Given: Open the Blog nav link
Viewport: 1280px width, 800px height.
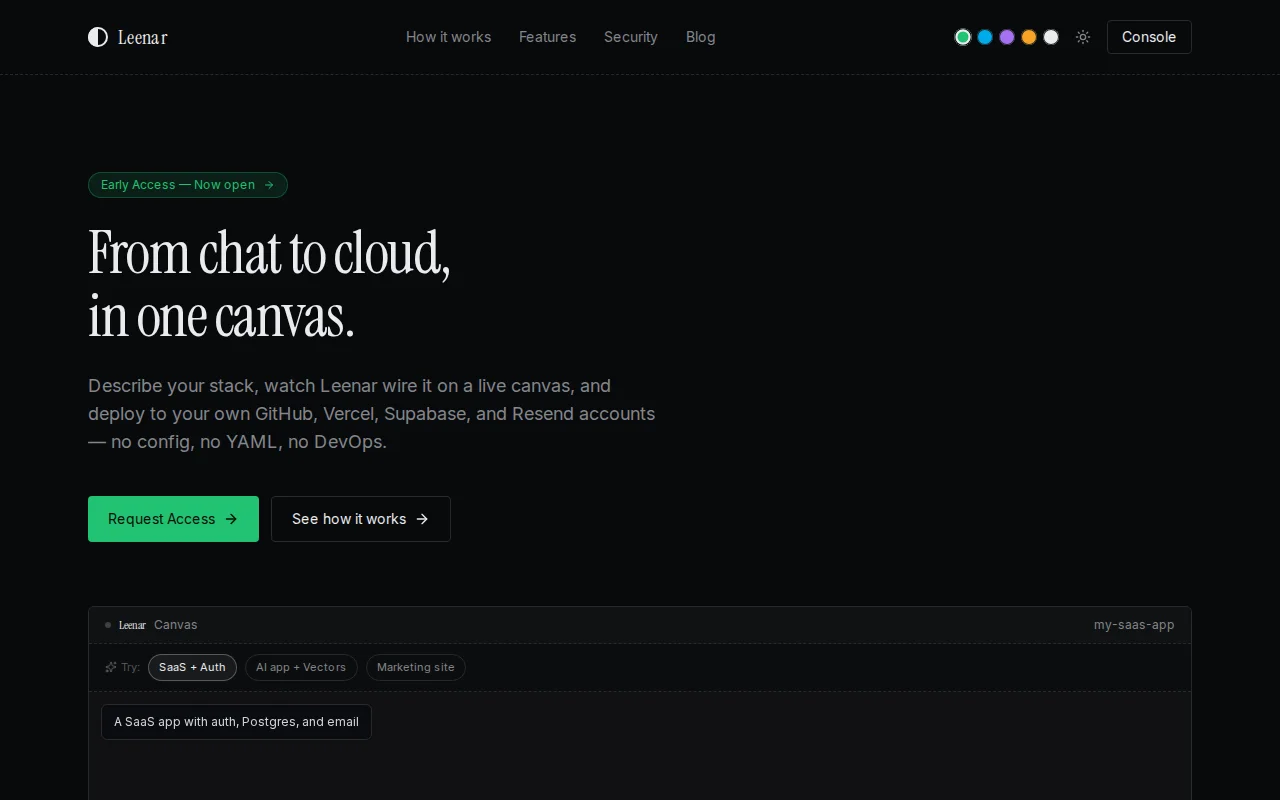Looking at the screenshot, I should [x=701, y=37].
